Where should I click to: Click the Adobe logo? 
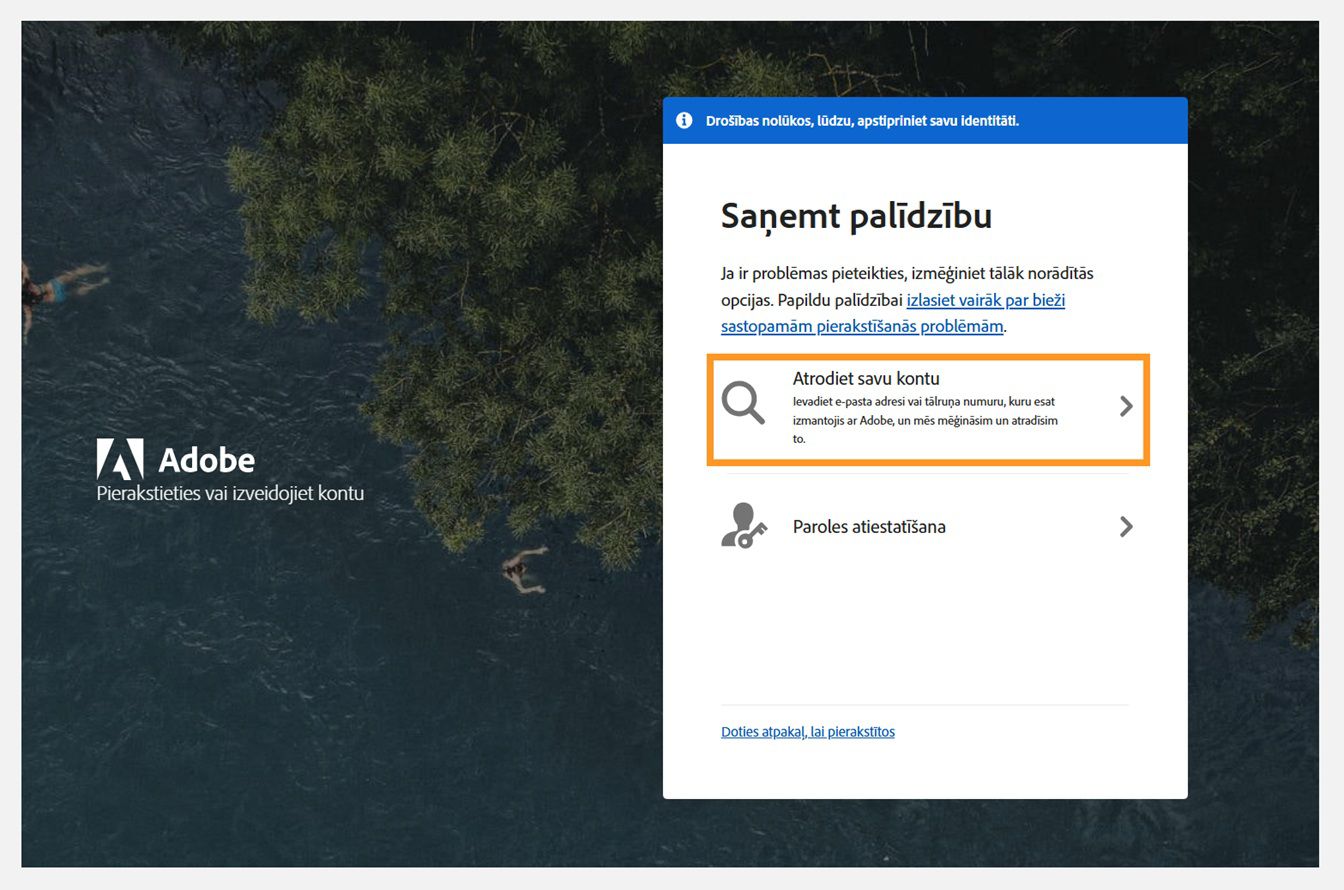pyautogui.click(x=175, y=460)
